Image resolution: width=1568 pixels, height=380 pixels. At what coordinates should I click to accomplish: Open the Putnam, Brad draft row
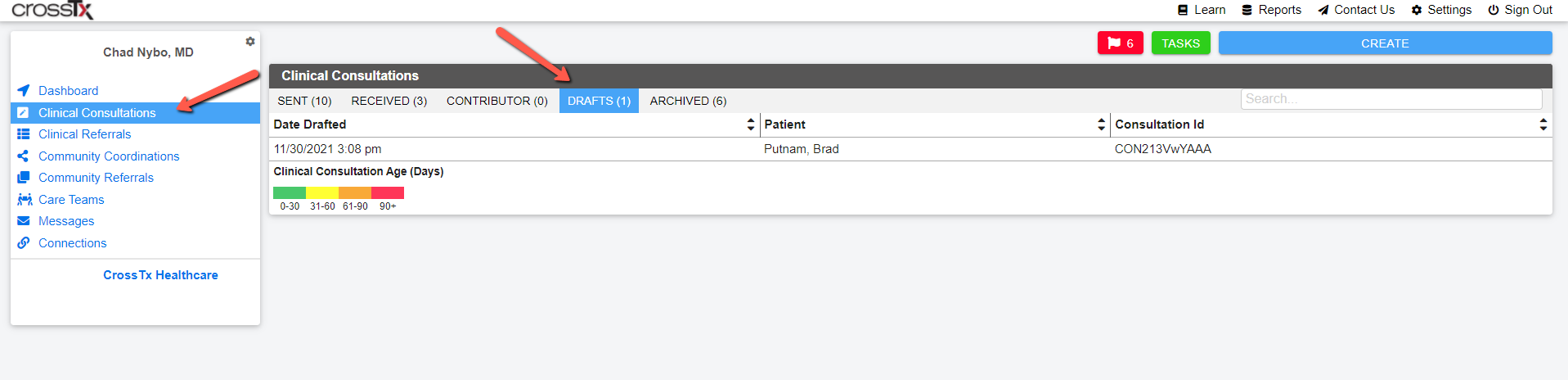pyautogui.click(x=910, y=149)
